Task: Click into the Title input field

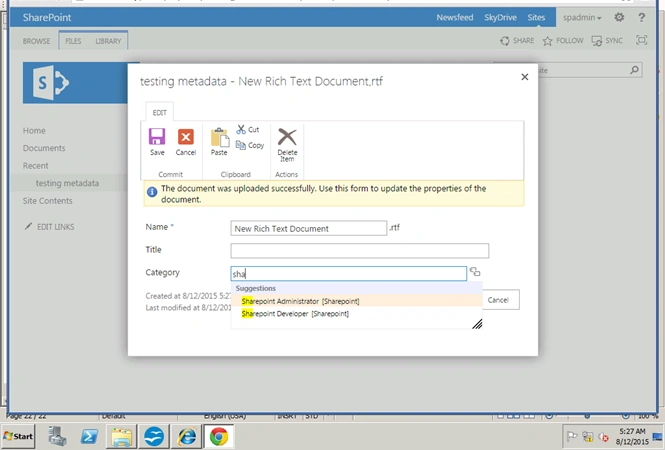Action: pyautogui.click(x=360, y=251)
